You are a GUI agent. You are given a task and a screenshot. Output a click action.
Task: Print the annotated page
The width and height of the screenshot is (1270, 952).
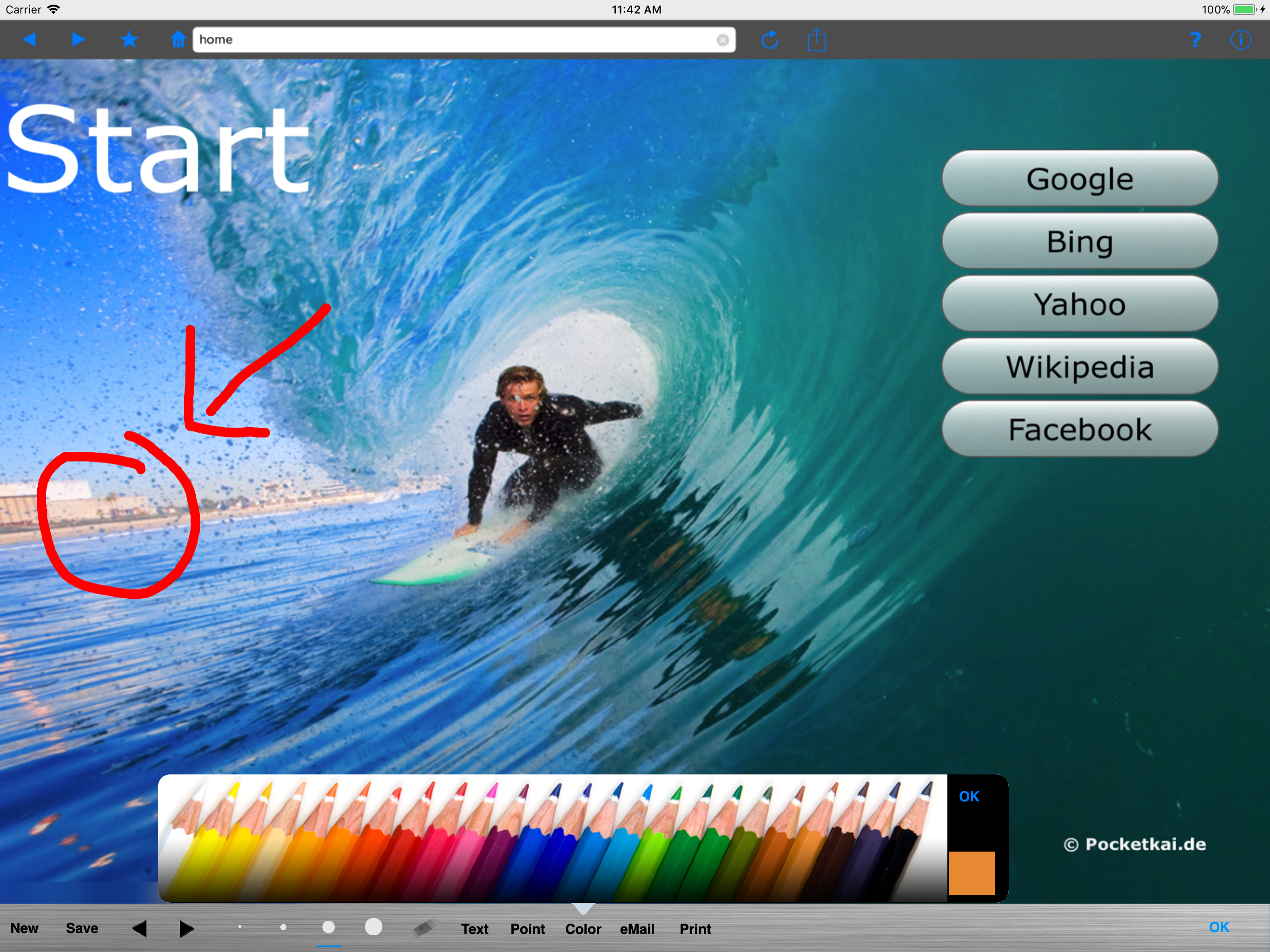tap(695, 929)
